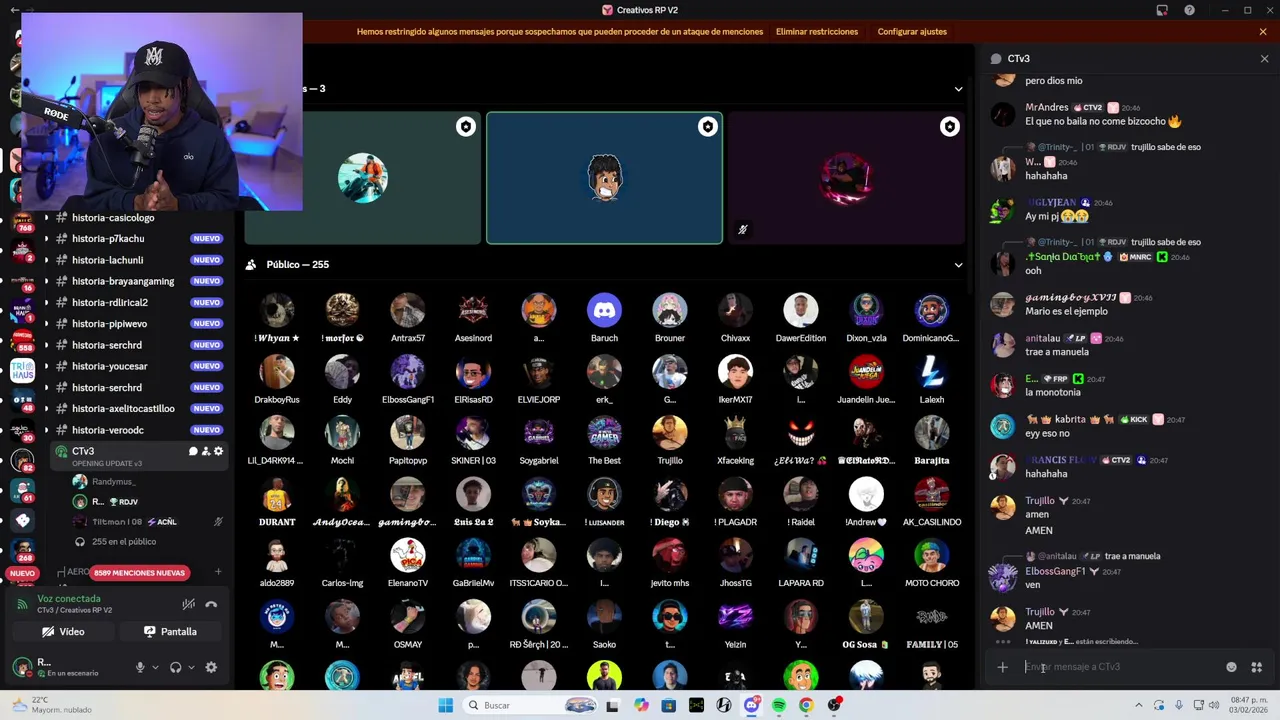Open audio output options arrow

(191, 667)
